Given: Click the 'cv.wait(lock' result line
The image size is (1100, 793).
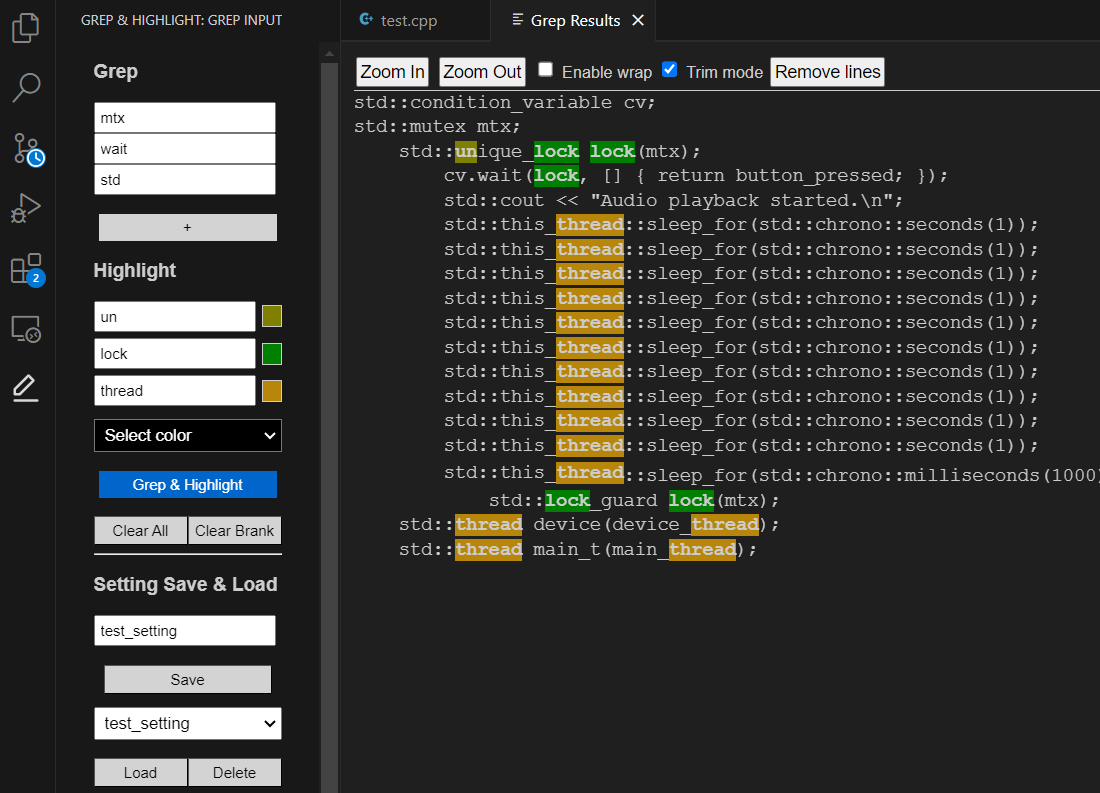Looking at the screenshot, I should [x=695, y=175].
